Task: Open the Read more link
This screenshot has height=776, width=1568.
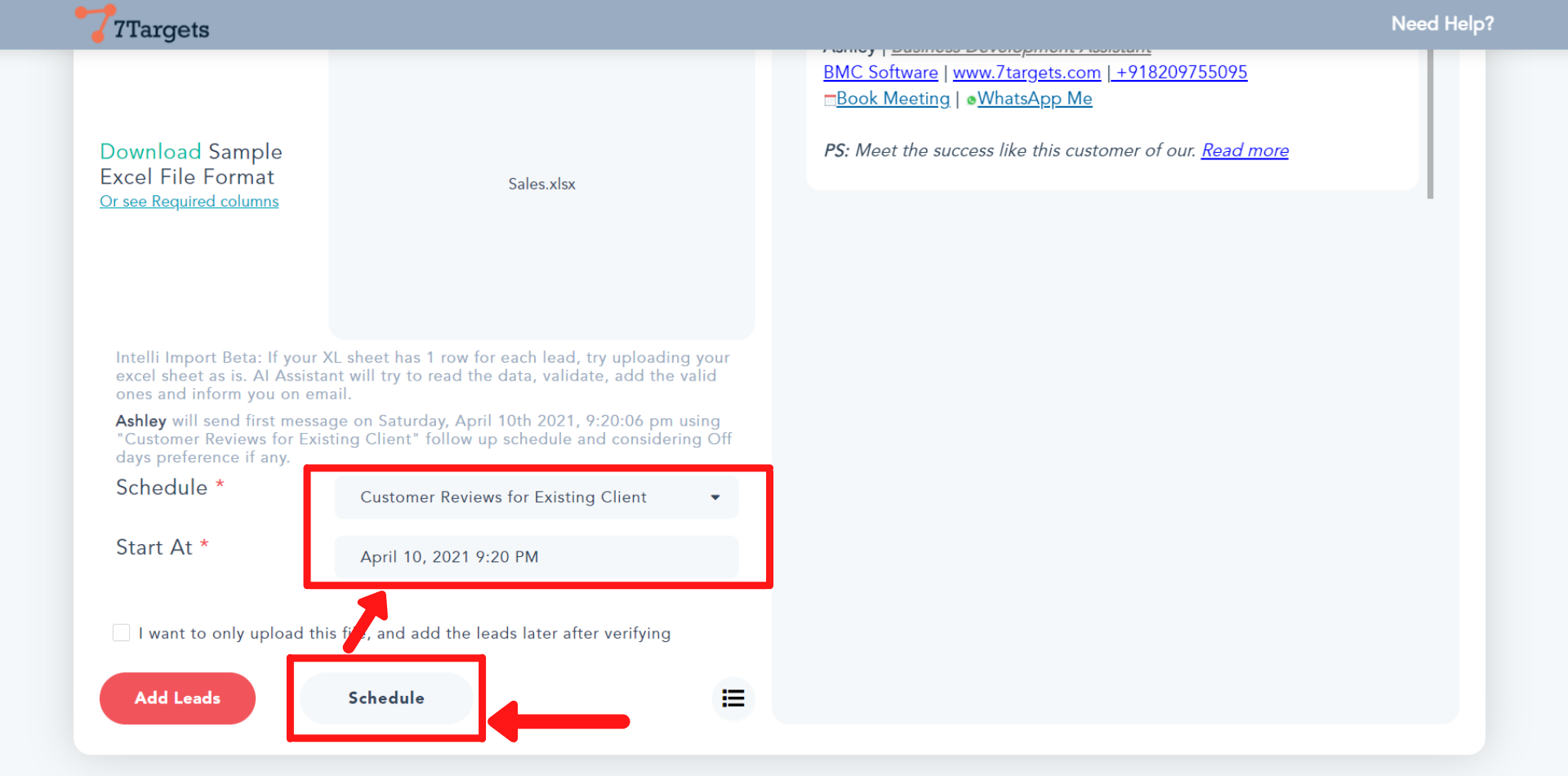Action: [1245, 151]
